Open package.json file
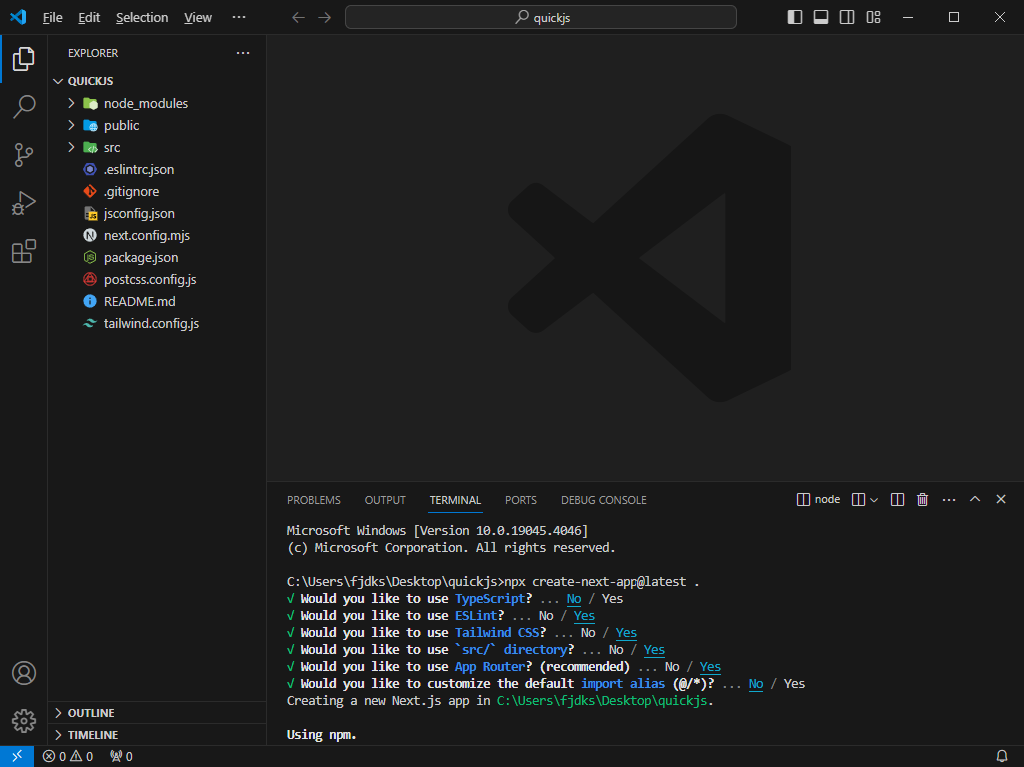1024x767 pixels. click(157, 257)
